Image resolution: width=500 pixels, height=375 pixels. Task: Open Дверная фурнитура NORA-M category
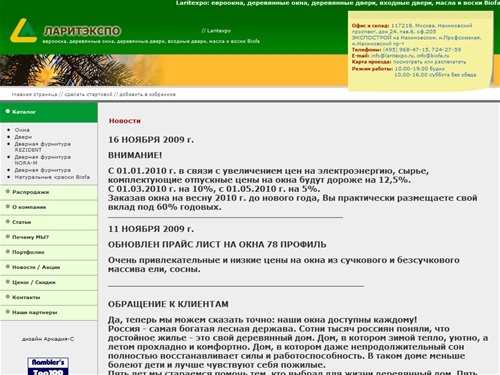42,160
